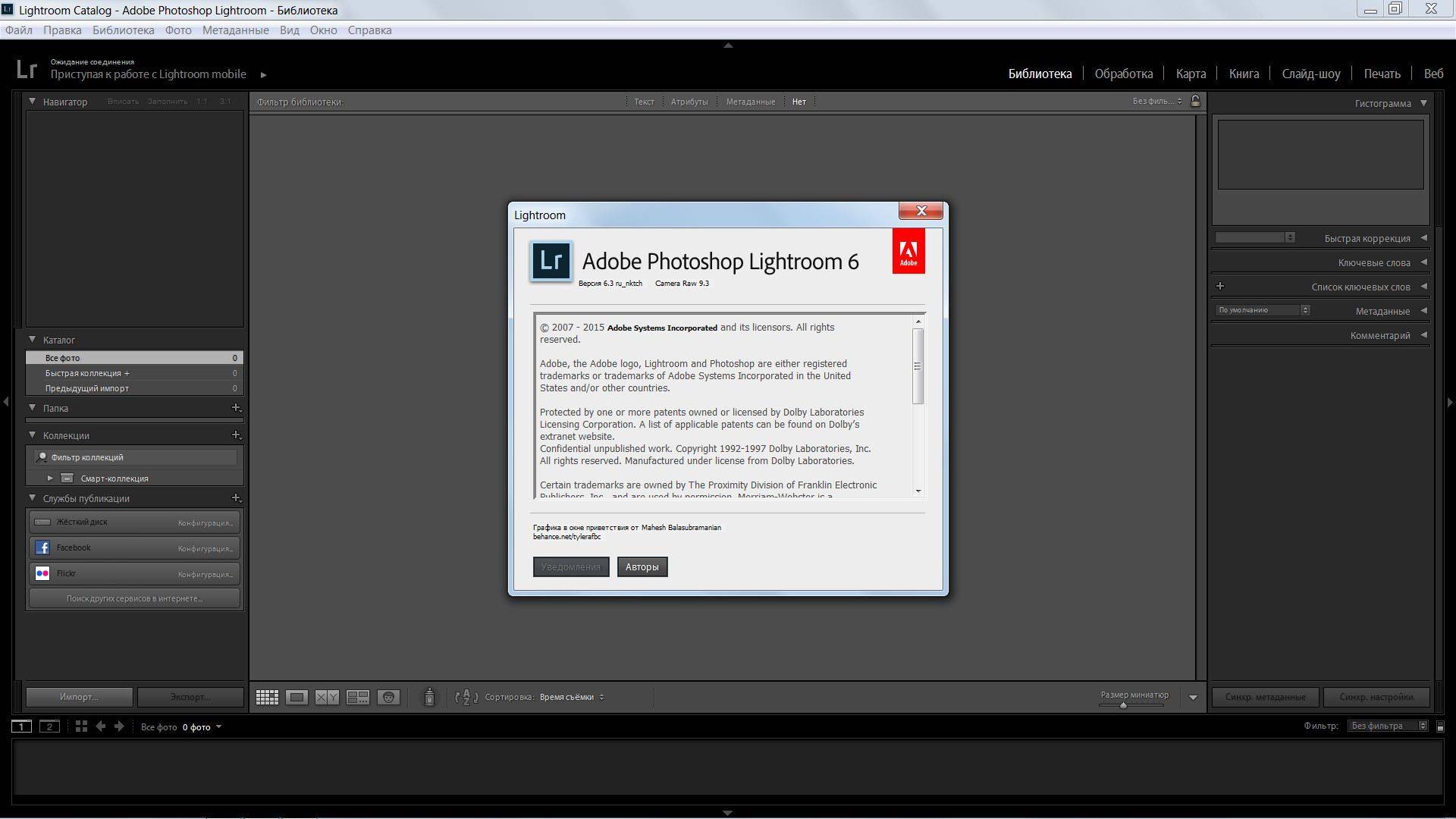Open the filmstrip grid shortcut icon

(x=81, y=726)
